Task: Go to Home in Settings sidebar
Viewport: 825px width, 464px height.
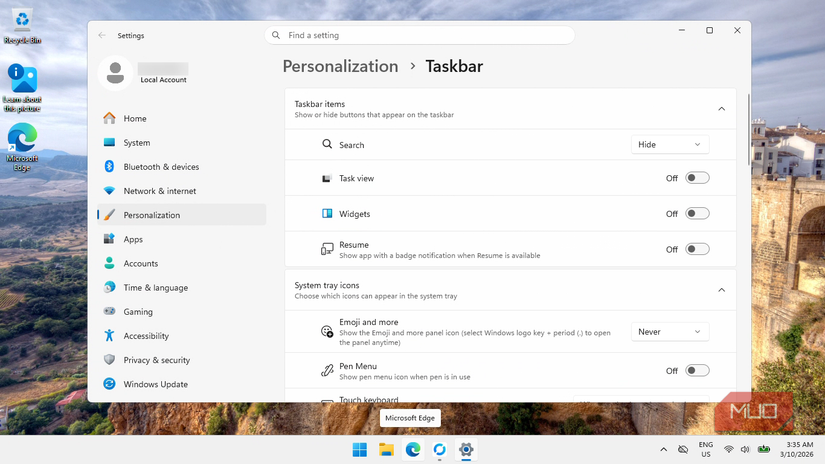Action: (182, 118)
